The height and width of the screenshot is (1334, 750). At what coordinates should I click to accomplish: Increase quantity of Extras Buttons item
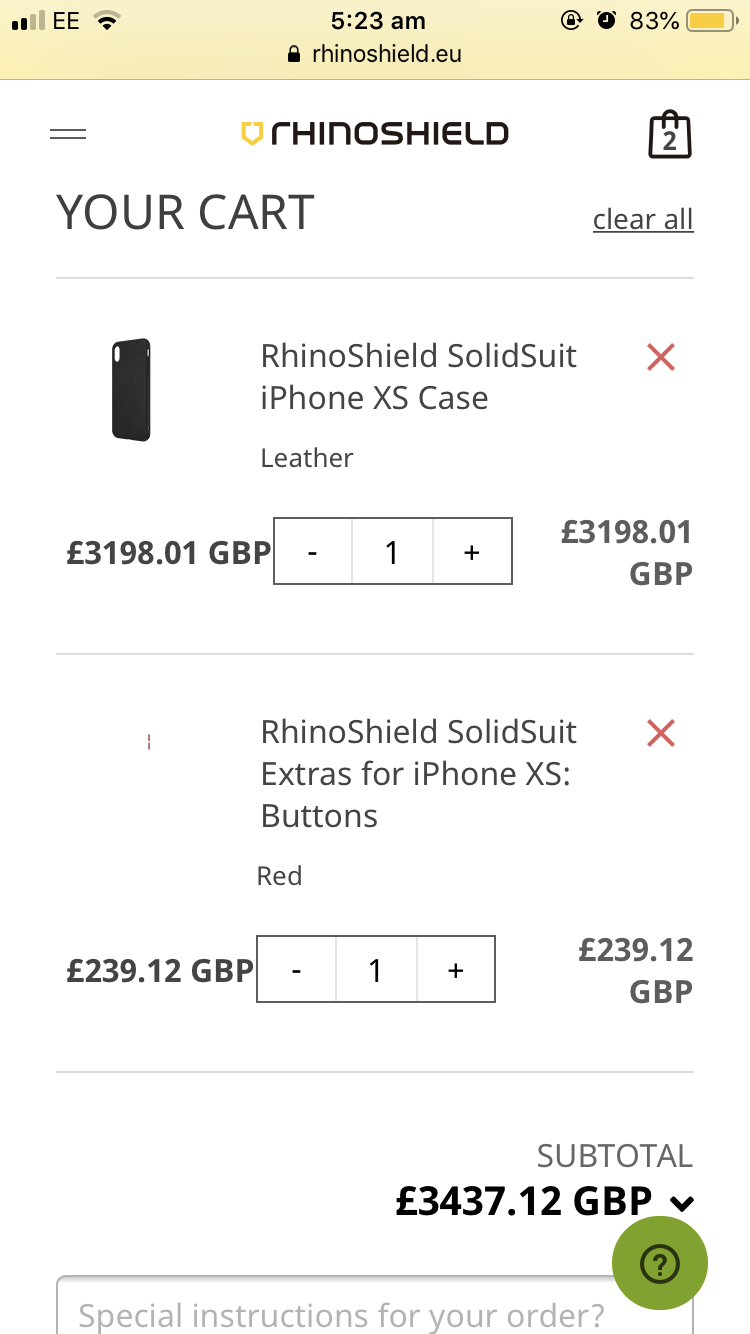456,969
